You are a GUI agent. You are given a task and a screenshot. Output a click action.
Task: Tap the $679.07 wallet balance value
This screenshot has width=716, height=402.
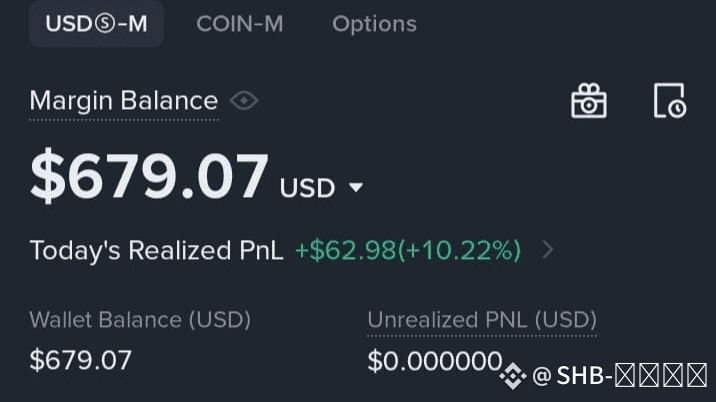(x=81, y=360)
